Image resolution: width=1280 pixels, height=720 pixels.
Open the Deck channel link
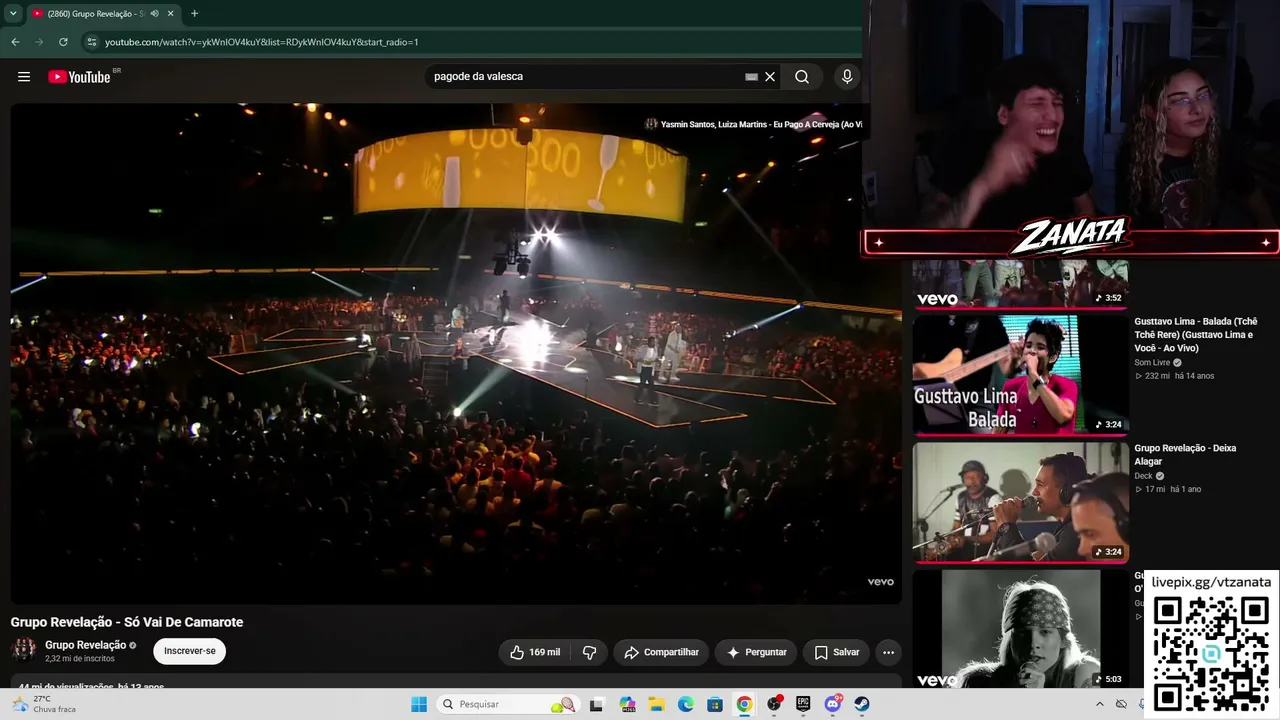click(x=1143, y=476)
